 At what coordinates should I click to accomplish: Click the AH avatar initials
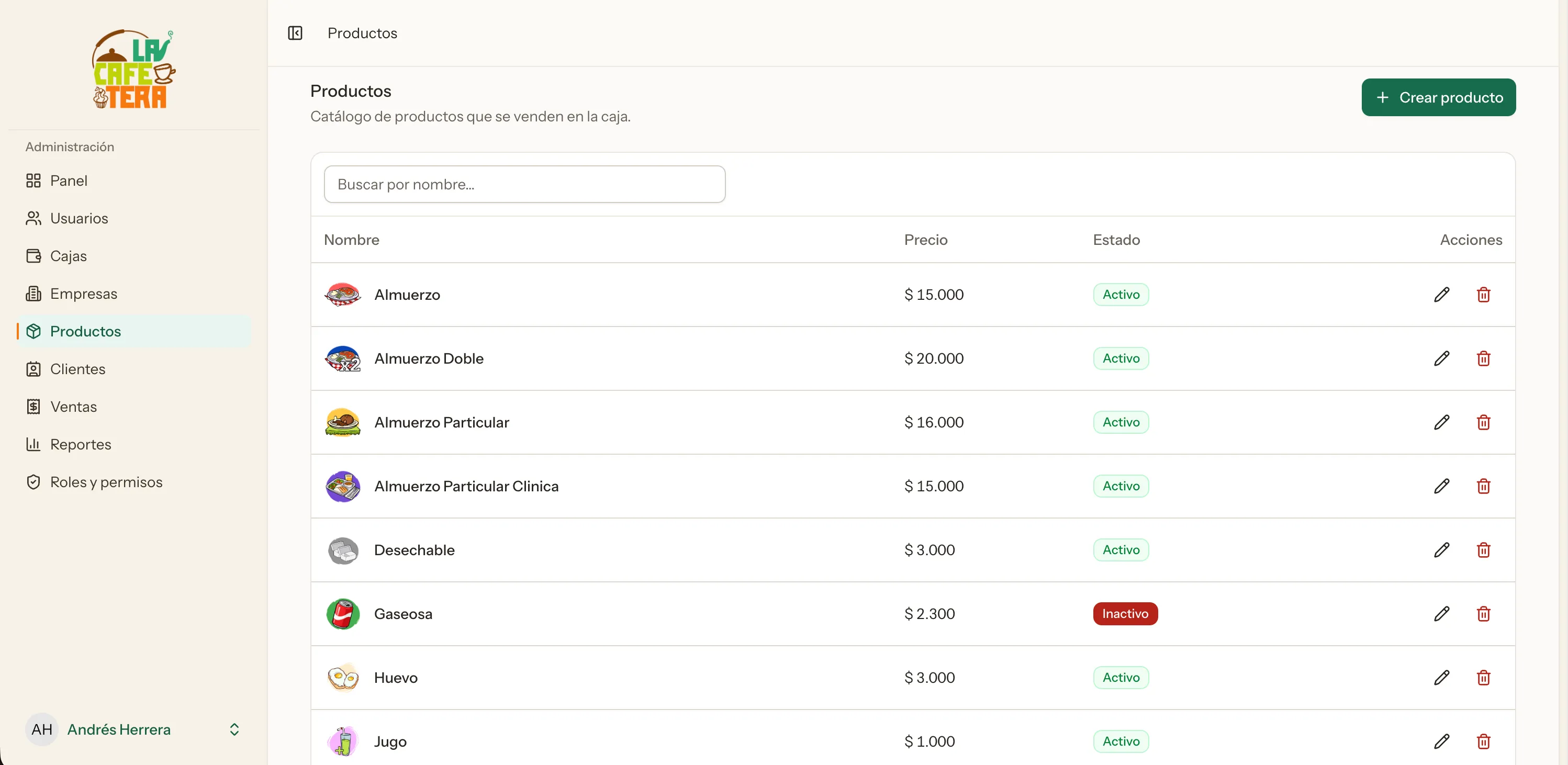[x=41, y=729]
